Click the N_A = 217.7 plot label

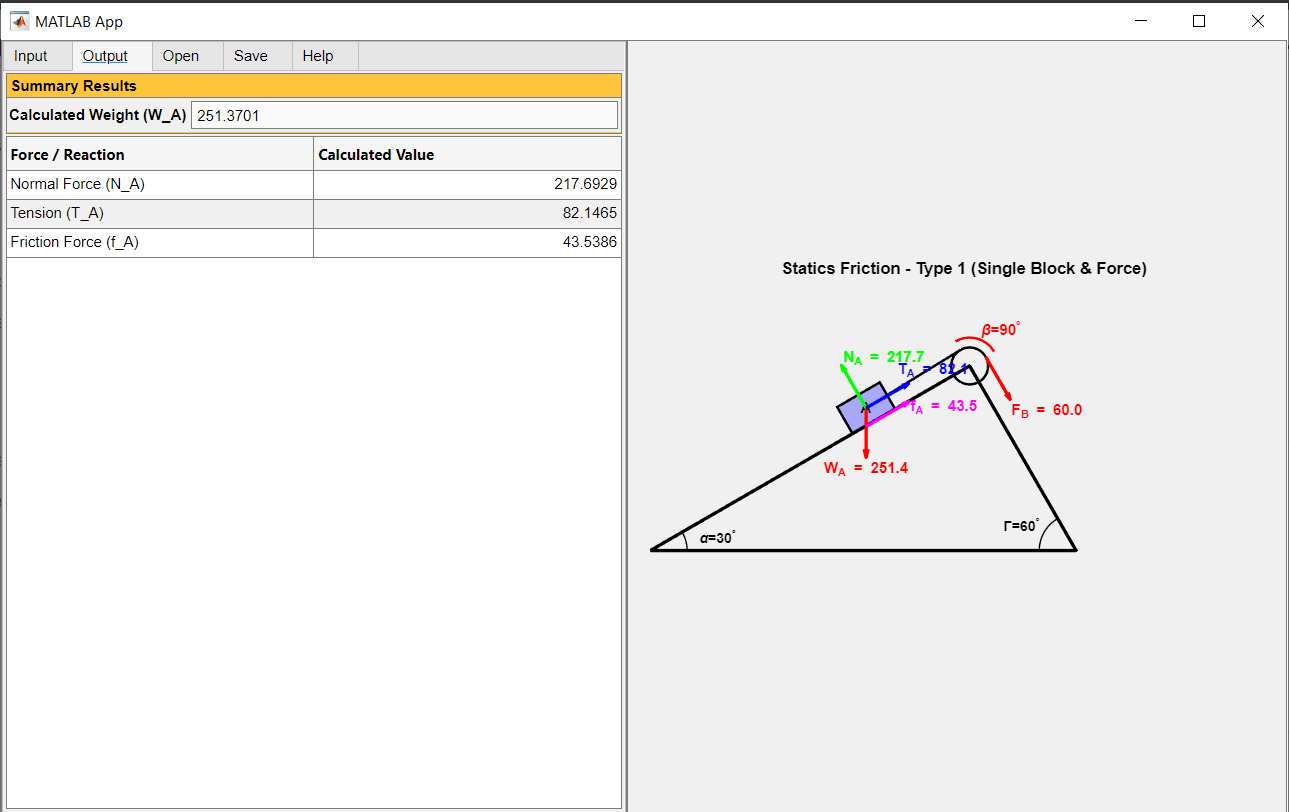[x=883, y=358]
